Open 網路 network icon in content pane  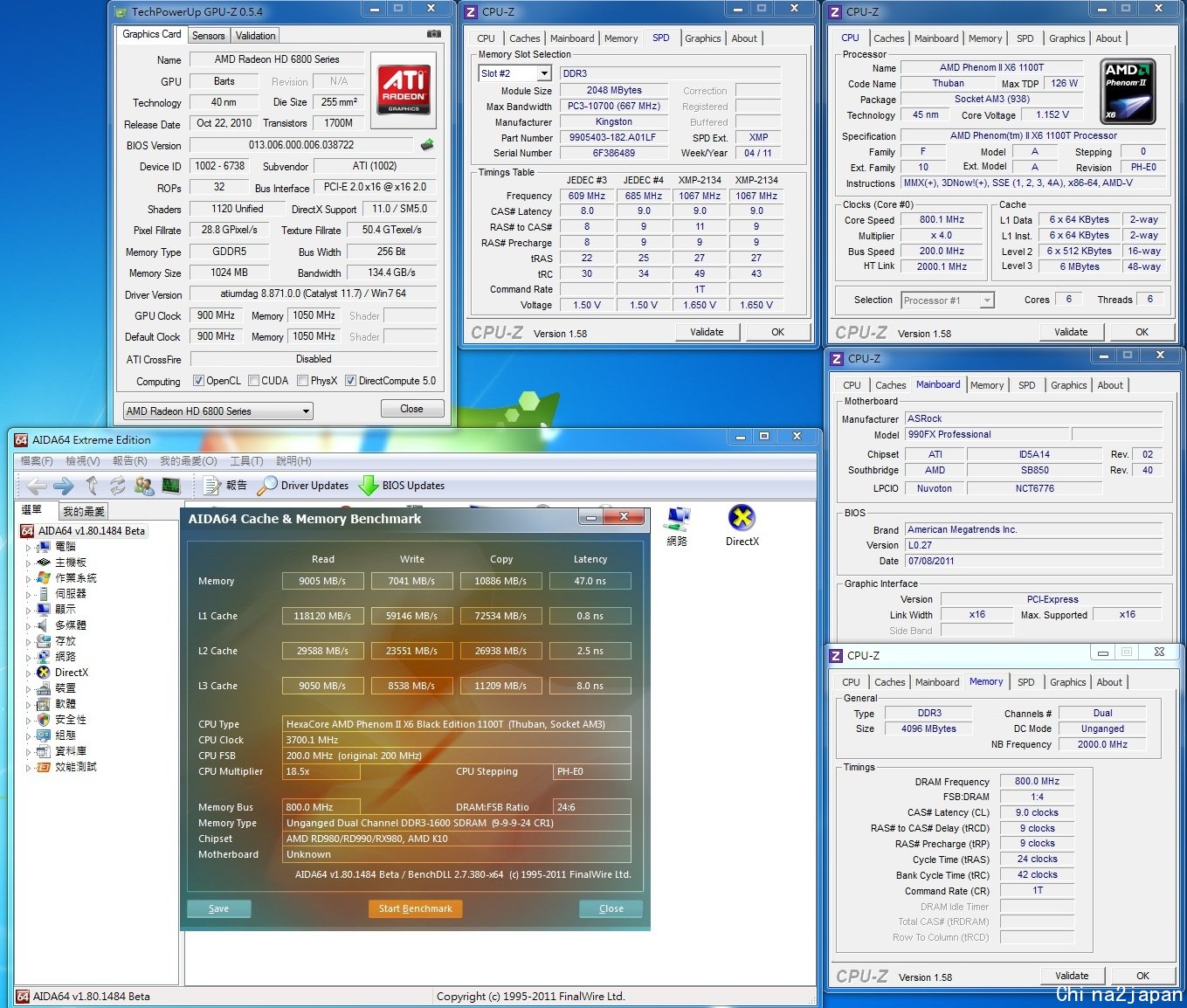pos(677,518)
